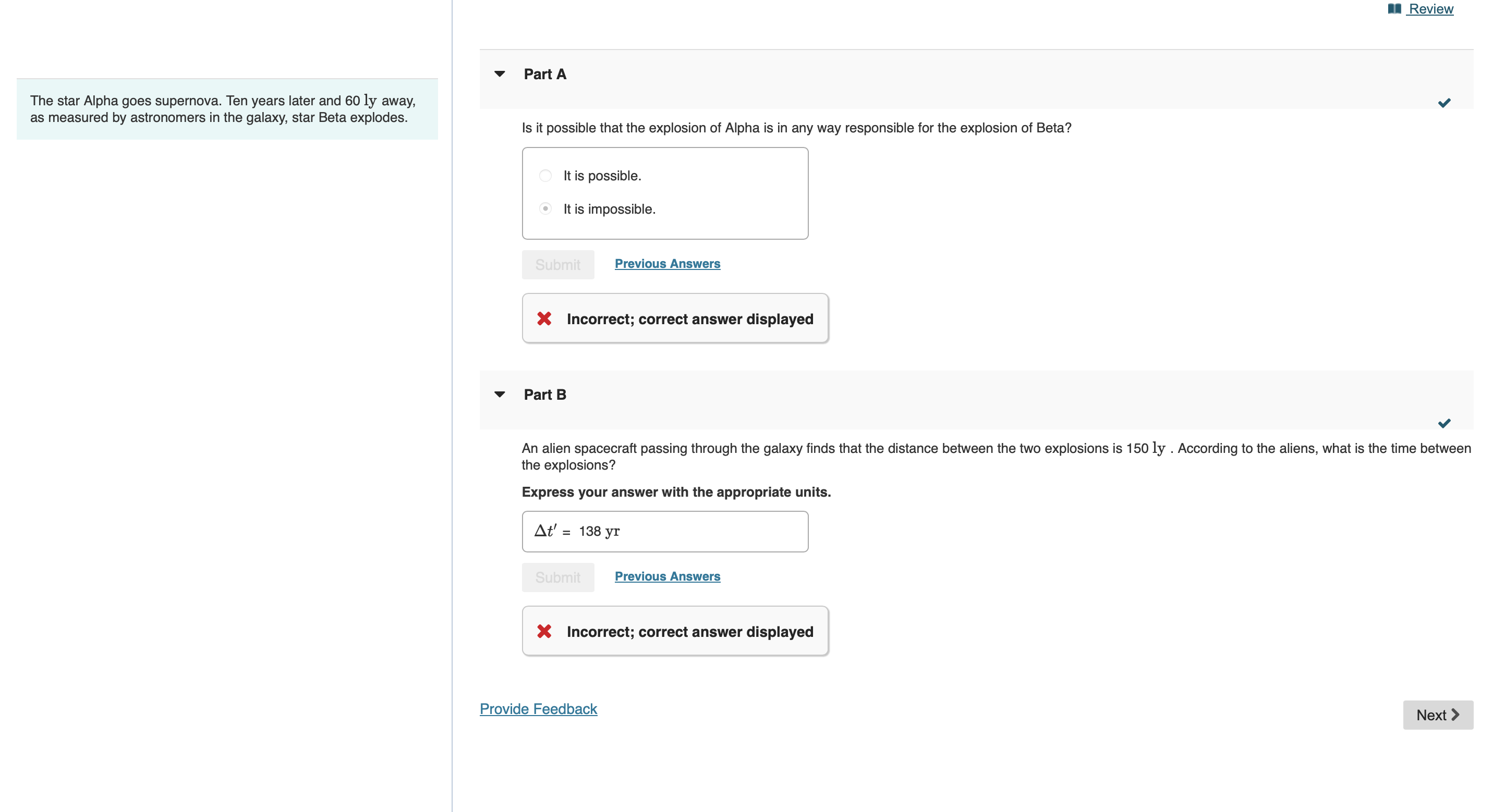Select the 'It is impossible.' radio option
Image resolution: width=1505 pixels, height=812 pixels.
pyautogui.click(x=545, y=209)
